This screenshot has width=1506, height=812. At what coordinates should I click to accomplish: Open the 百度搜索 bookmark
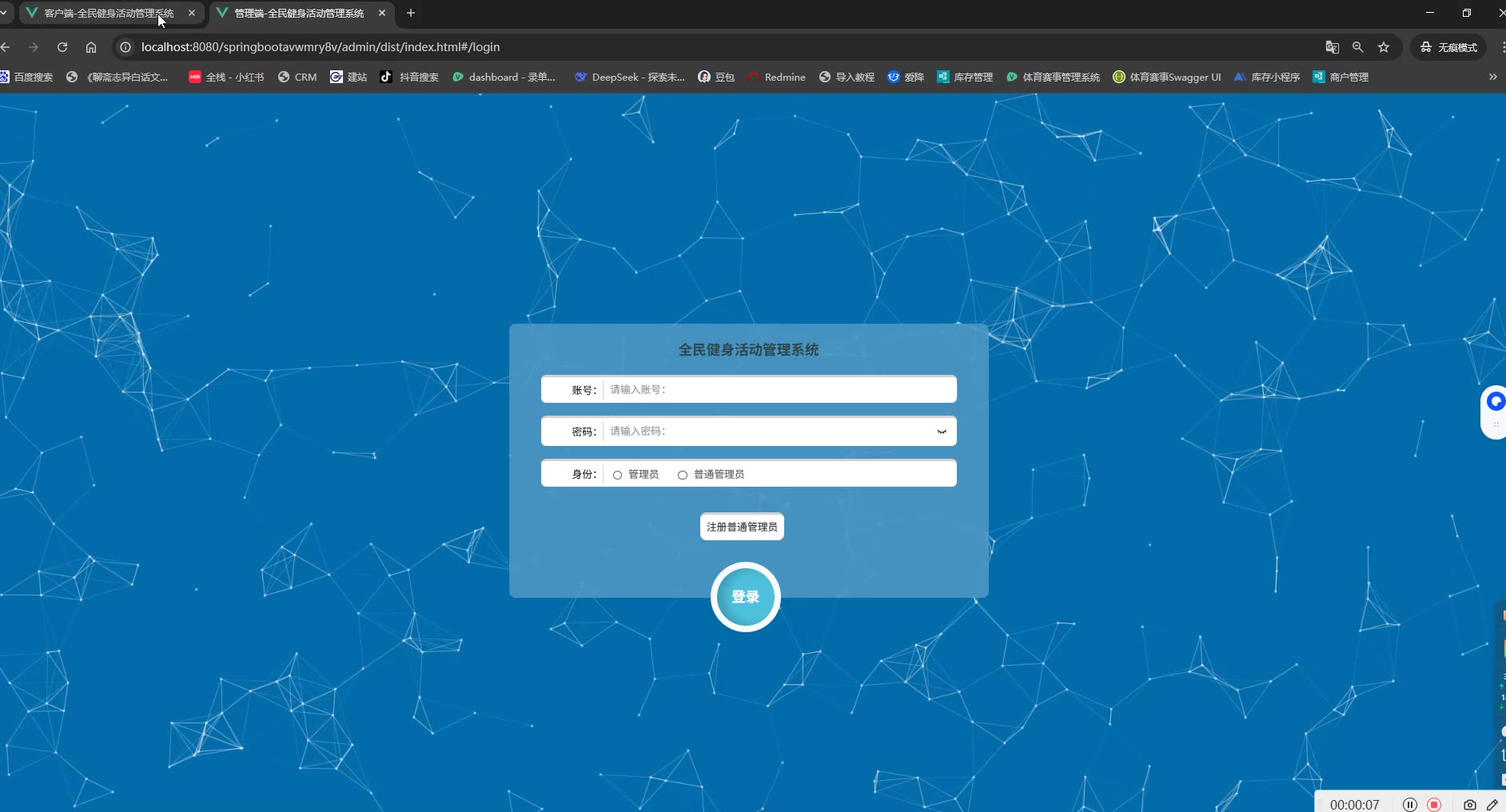coord(26,78)
